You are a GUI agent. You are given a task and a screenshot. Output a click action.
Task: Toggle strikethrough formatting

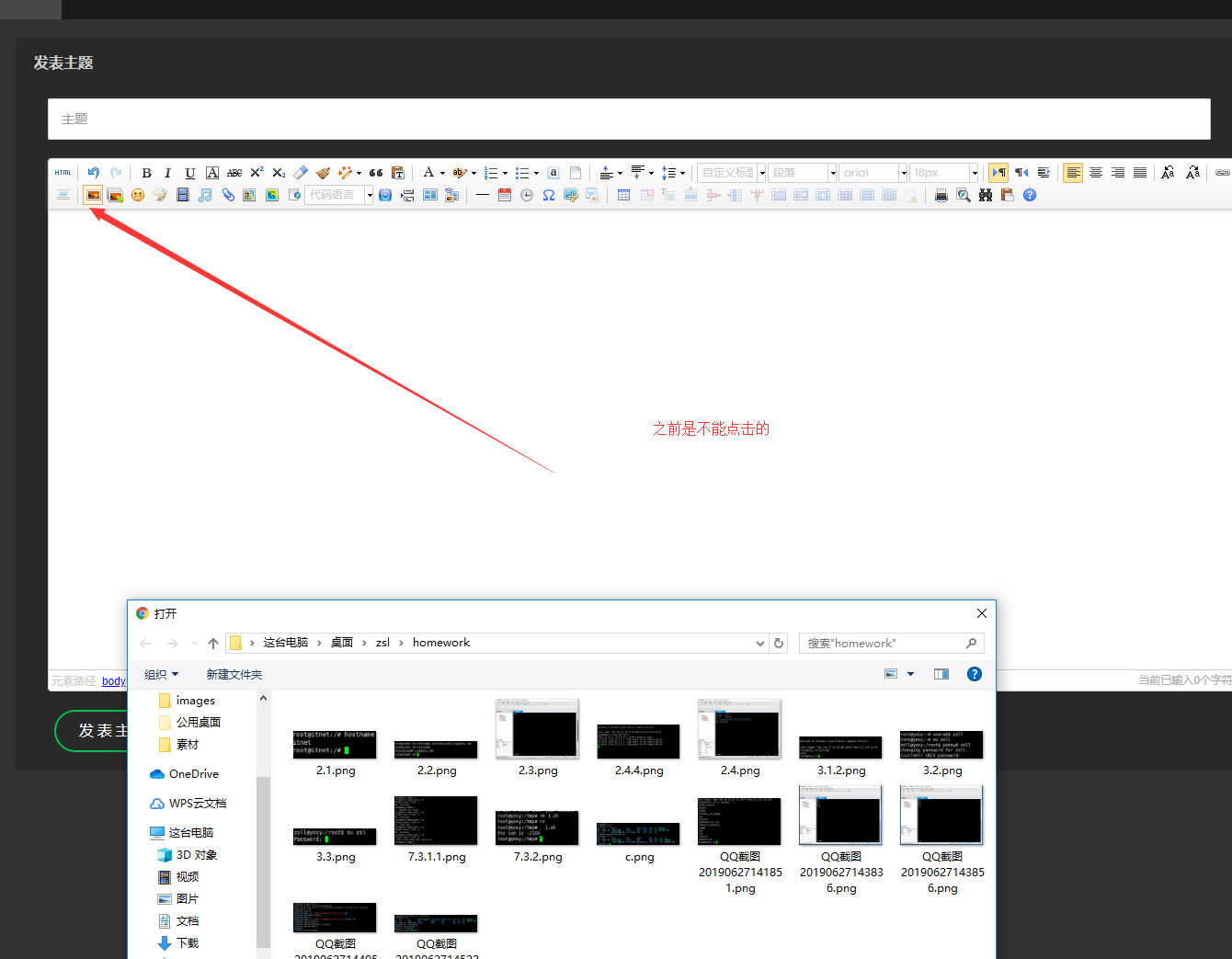234,173
